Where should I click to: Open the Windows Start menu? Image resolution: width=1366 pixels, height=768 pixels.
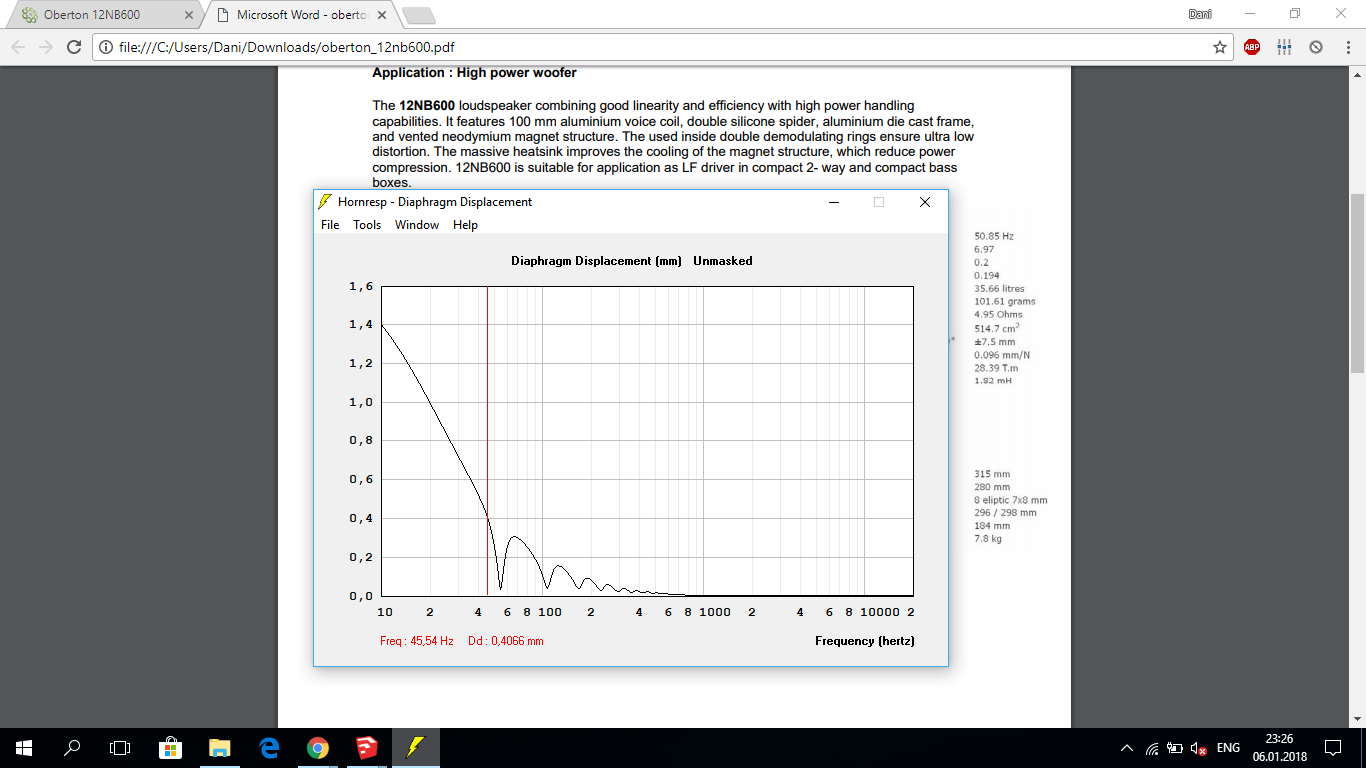24,748
